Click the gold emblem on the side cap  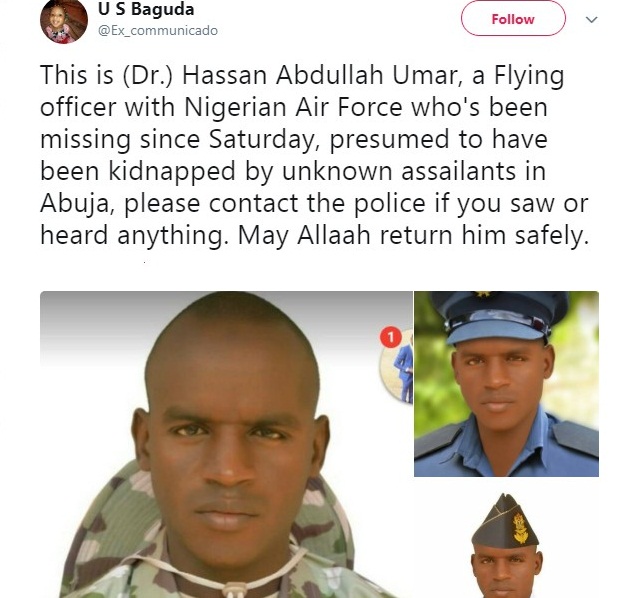click(520, 527)
